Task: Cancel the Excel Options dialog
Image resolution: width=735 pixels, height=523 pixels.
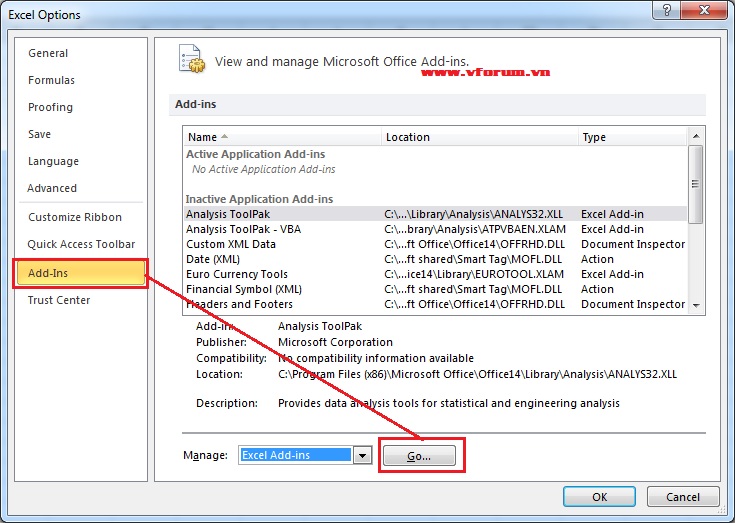Action: click(x=682, y=497)
